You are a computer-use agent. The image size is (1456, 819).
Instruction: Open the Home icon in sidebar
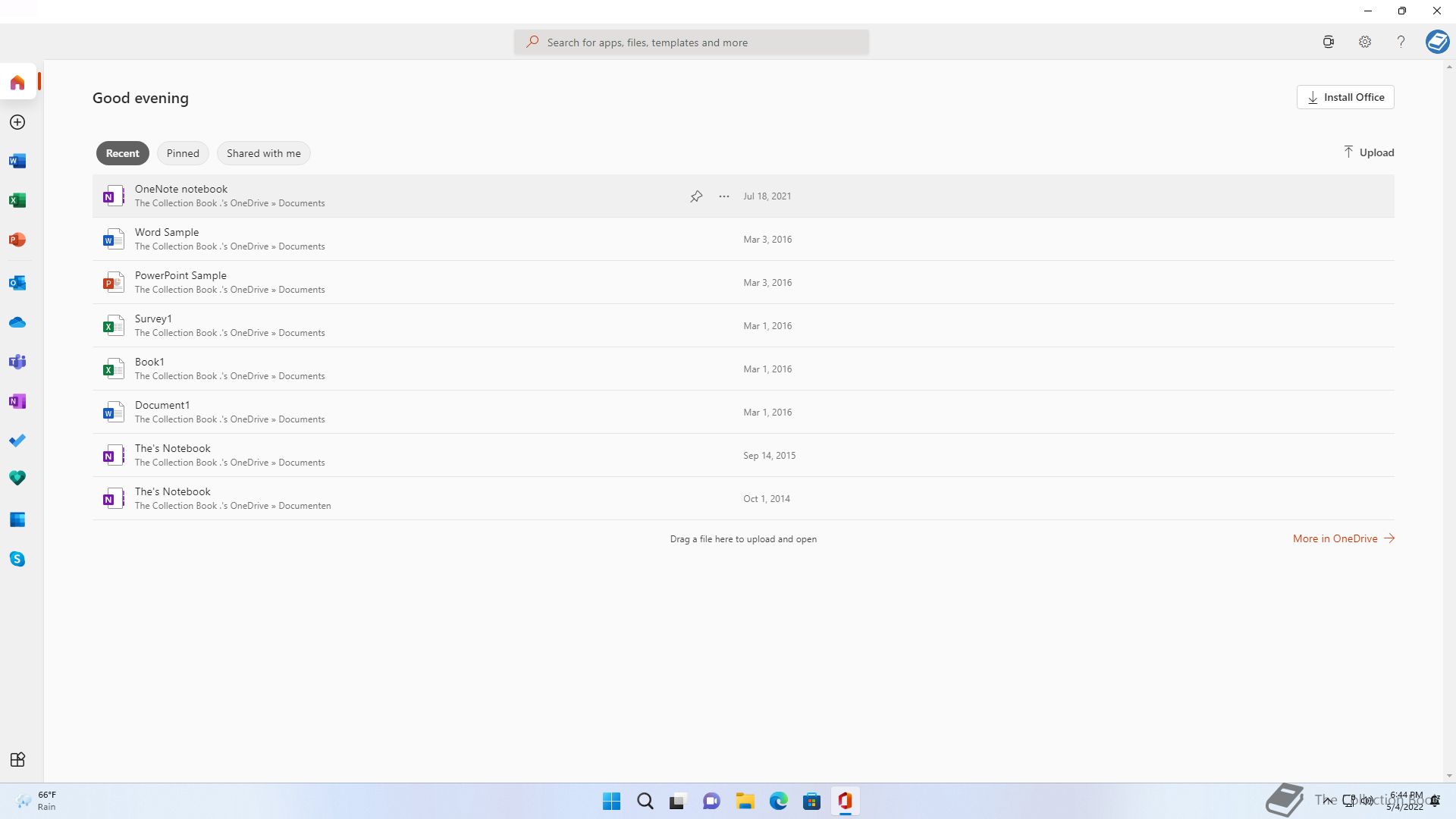point(17,82)
